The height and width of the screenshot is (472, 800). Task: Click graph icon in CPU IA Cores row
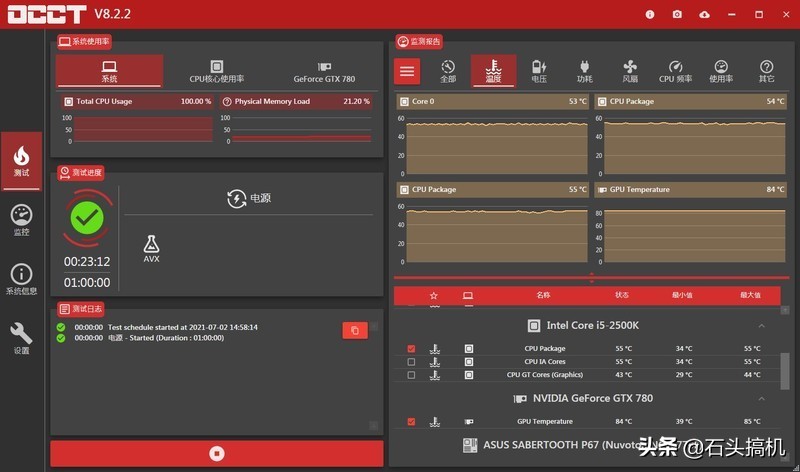click(x=435, y=362)
